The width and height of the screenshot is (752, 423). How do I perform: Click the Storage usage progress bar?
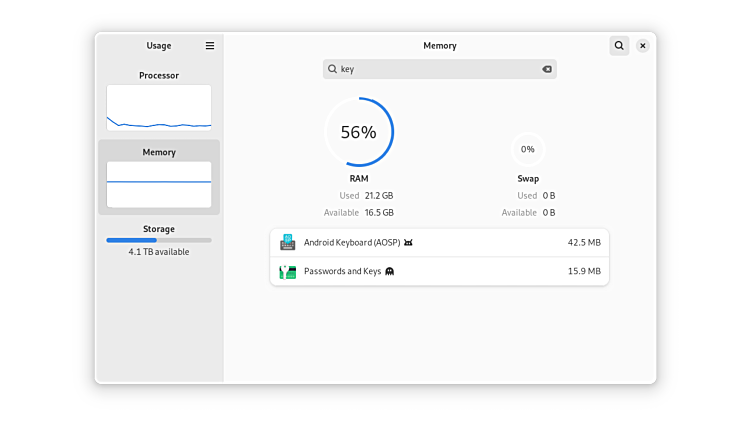[x=159, y=240]
